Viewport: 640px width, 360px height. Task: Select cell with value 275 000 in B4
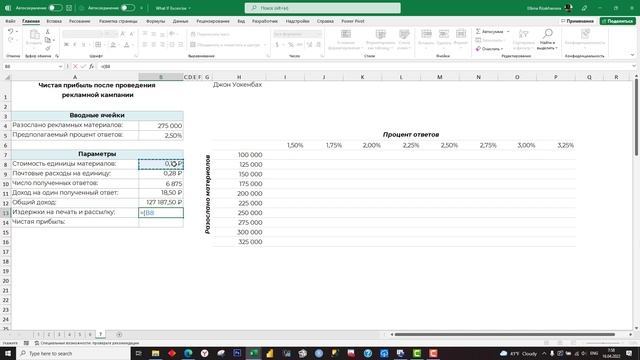tap(161, 126)
